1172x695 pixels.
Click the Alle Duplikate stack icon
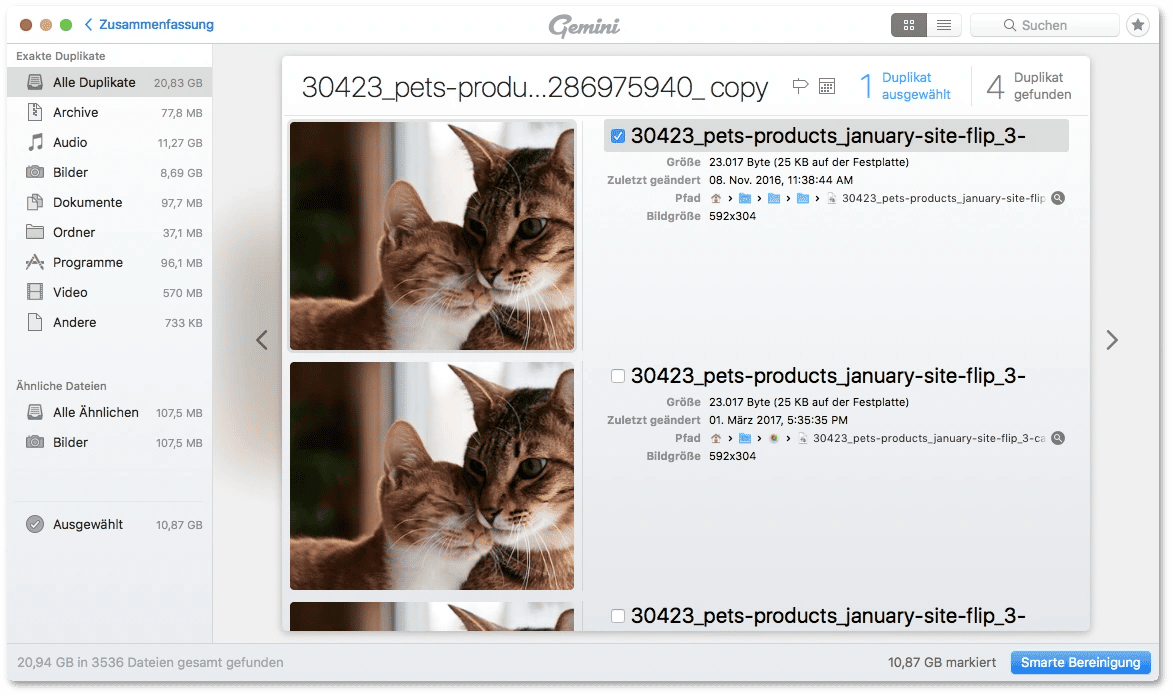point(35,82)
